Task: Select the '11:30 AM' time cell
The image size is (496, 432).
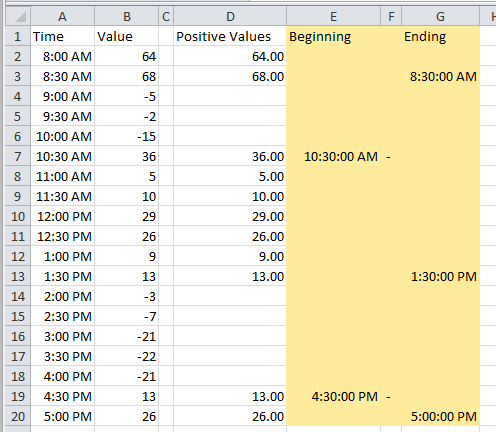Action: pyautogui.click(x=62, y=196)
